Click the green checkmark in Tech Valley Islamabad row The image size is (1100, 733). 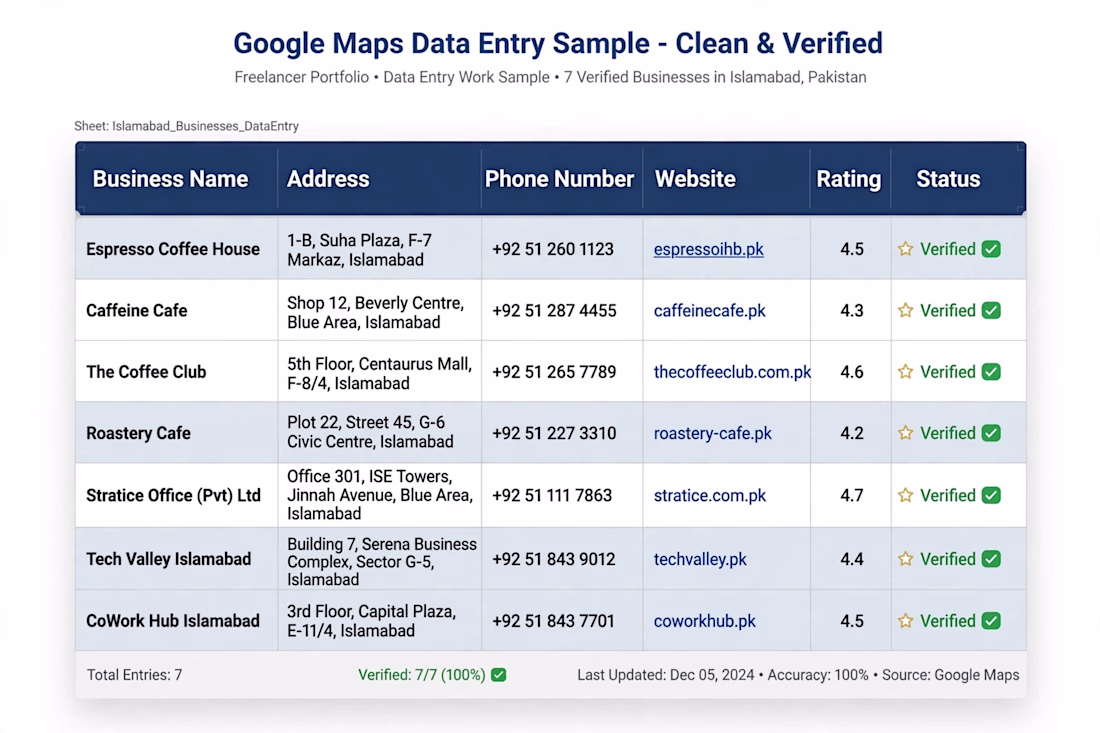click(991, 559)
